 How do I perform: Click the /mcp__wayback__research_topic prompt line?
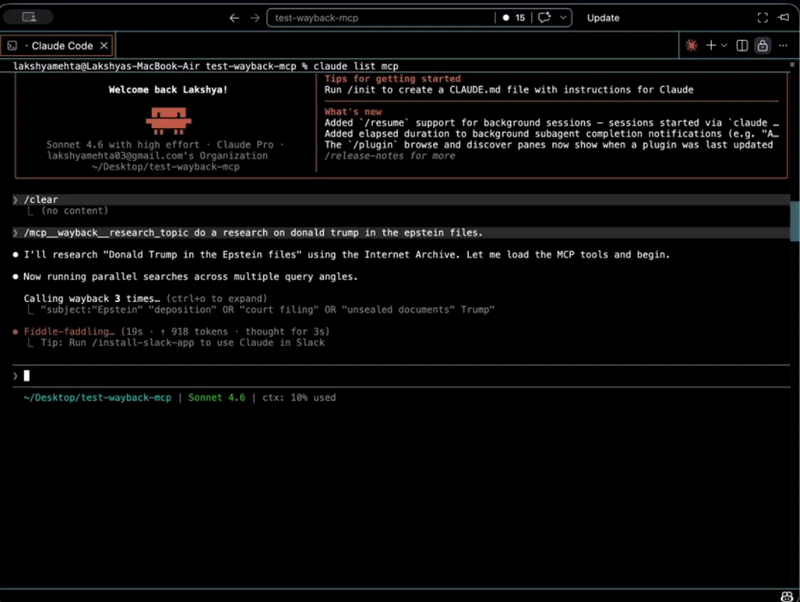402,233
